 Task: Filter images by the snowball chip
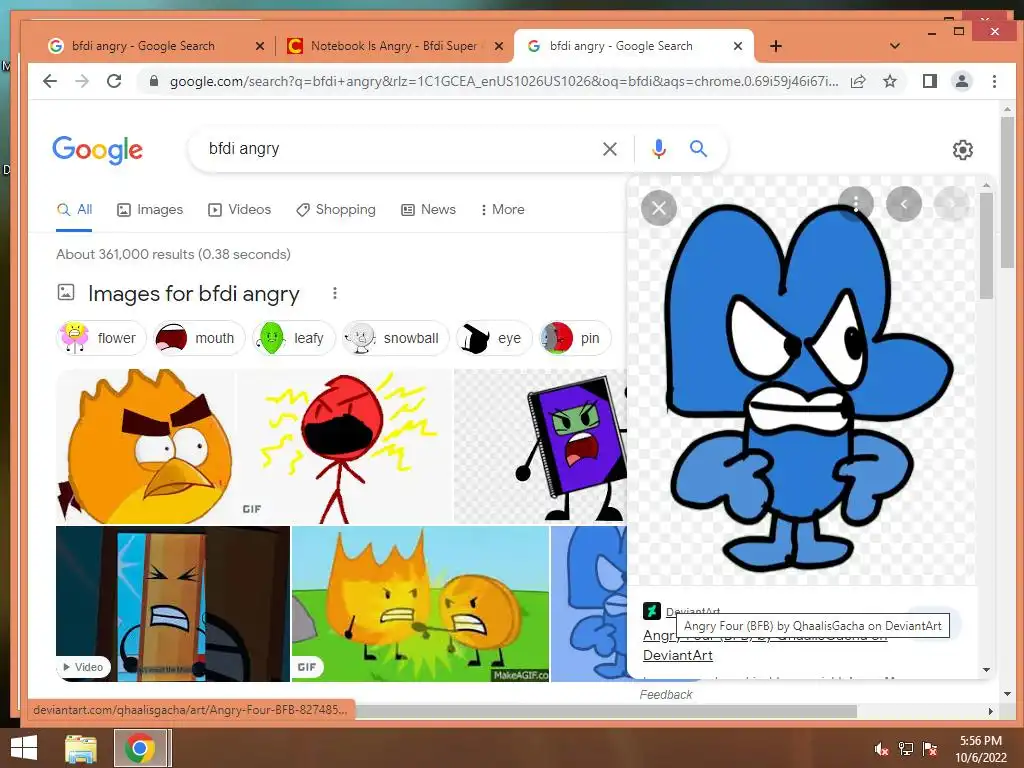[x=396, y=338]
